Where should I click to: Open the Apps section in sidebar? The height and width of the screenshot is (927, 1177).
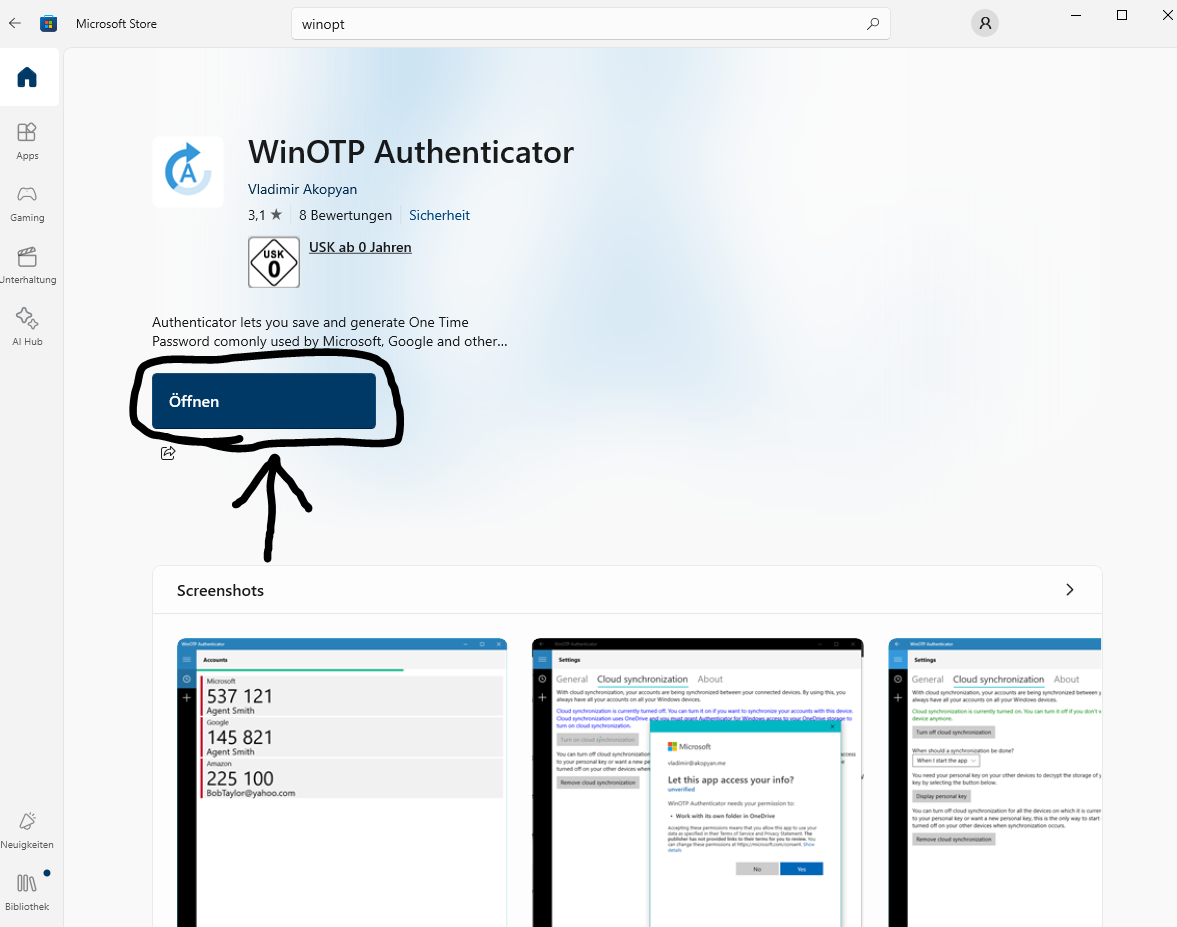[27, 141]
